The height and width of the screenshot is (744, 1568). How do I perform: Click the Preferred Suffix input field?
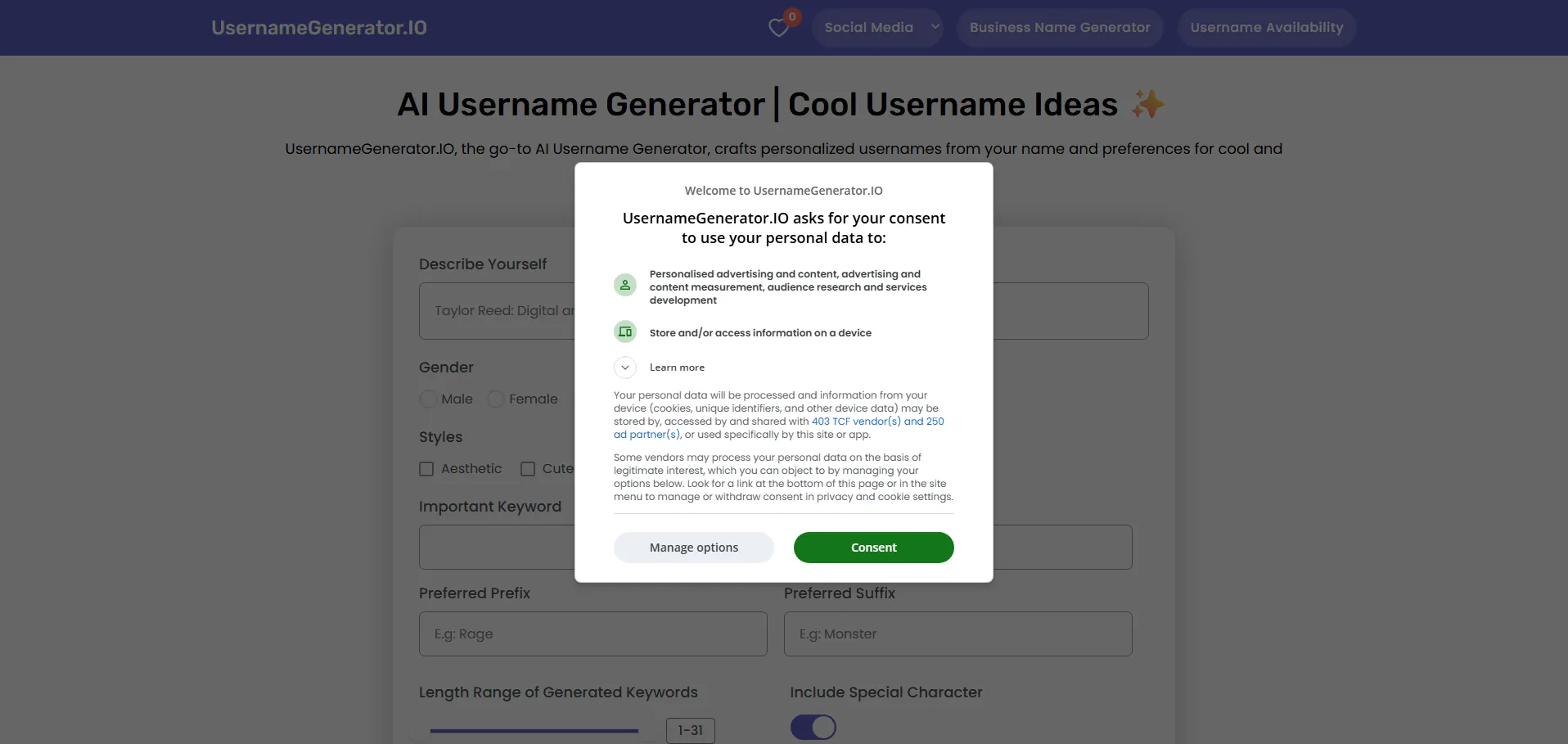957,634
